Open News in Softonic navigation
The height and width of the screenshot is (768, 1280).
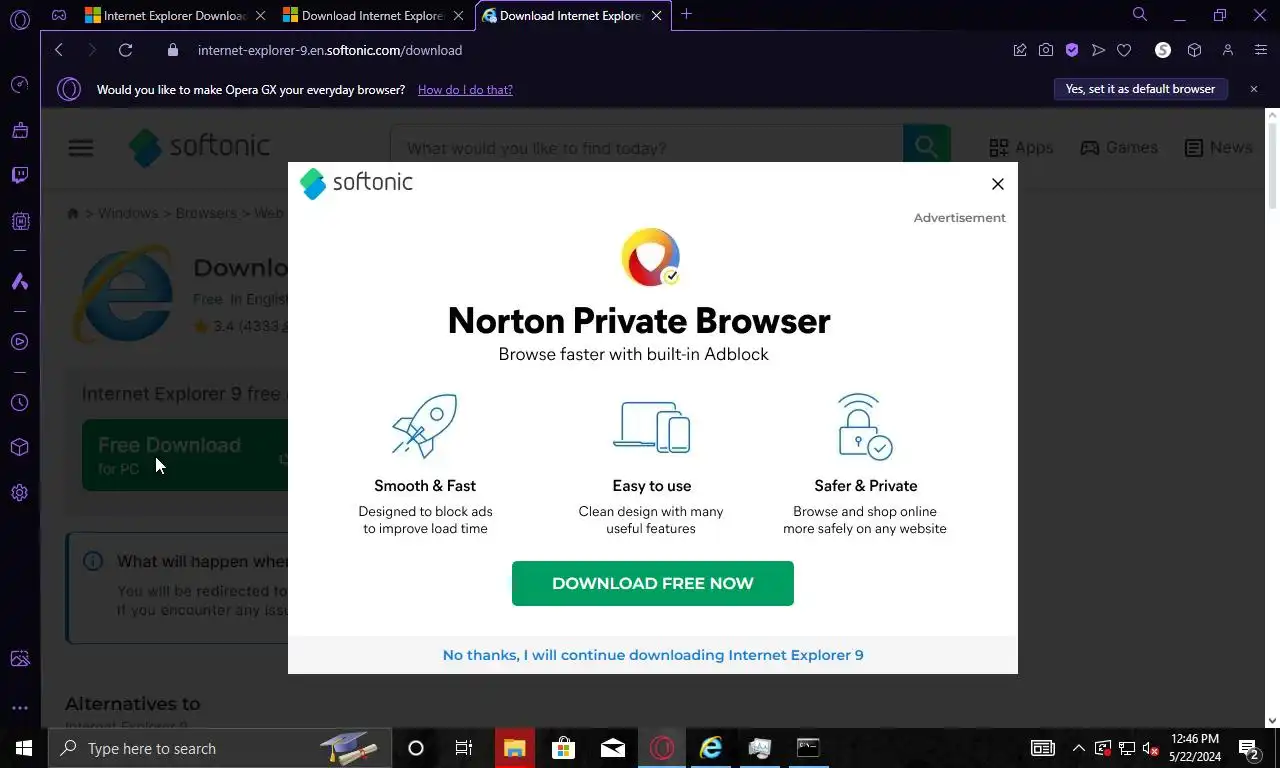(x=1218, y=148)
